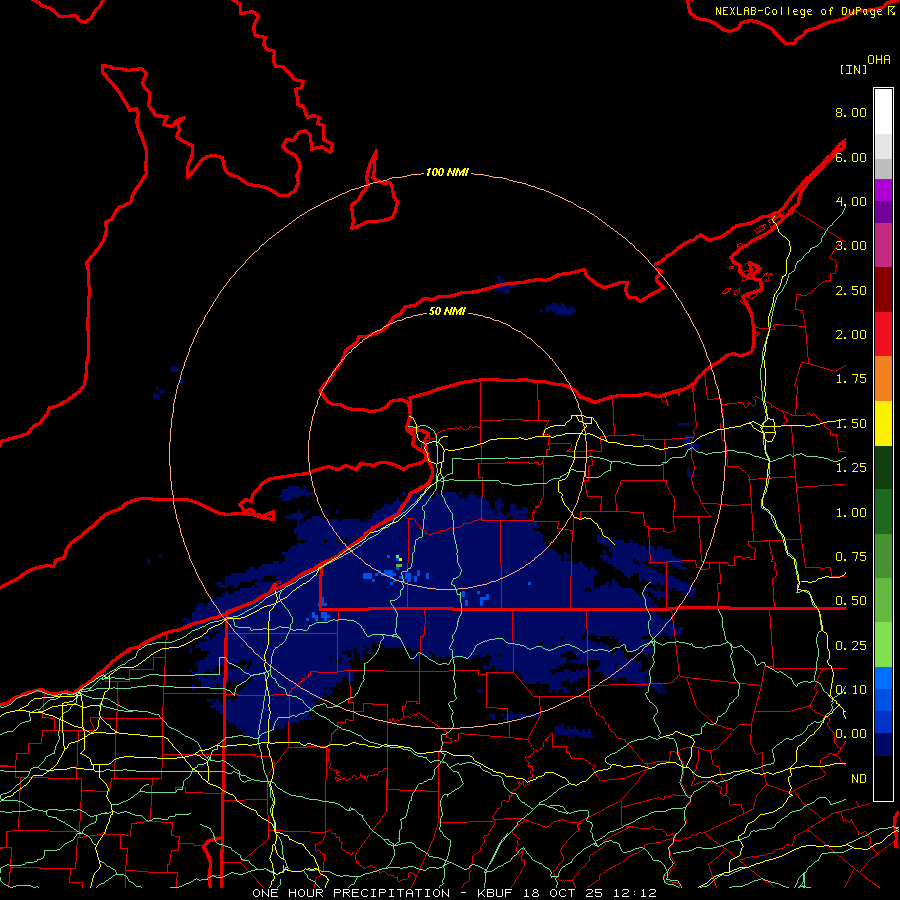The height and width of the screenshot is (900, 900).
Task: Select the bright red swatch beside 2.00
Action: [x=883, y=334]
